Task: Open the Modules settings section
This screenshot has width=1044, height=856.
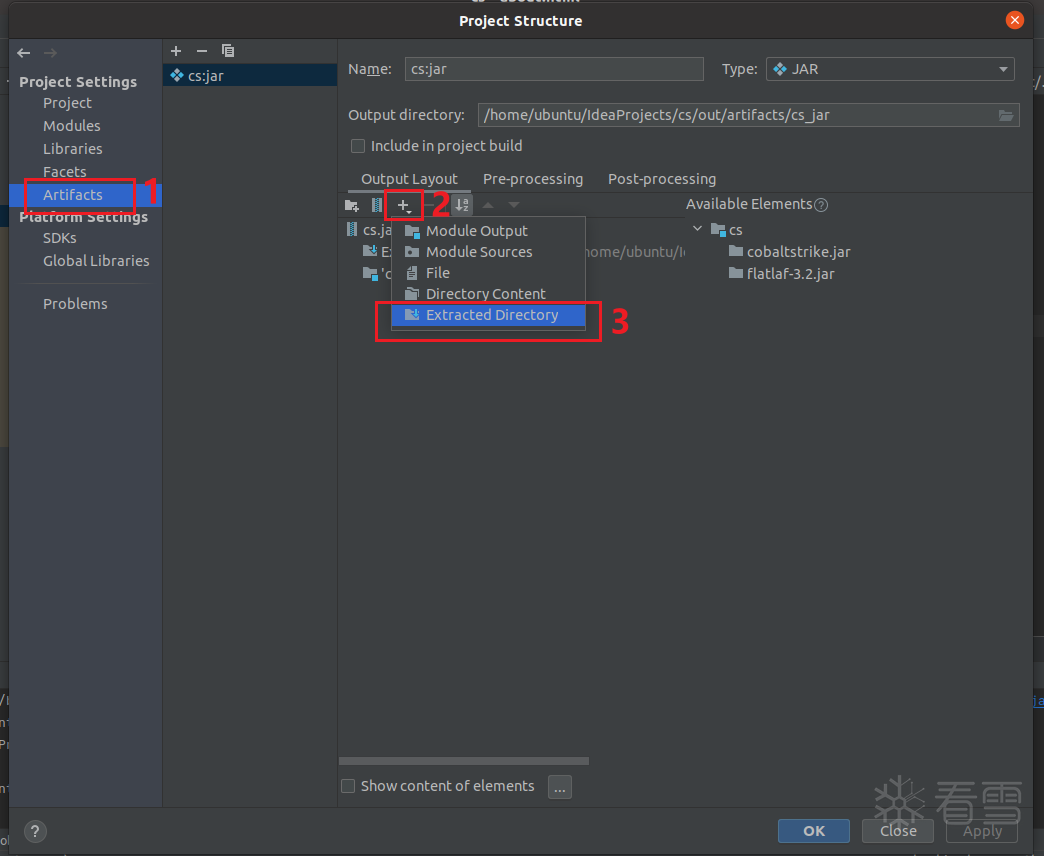Action: click(x=72, y=126)
